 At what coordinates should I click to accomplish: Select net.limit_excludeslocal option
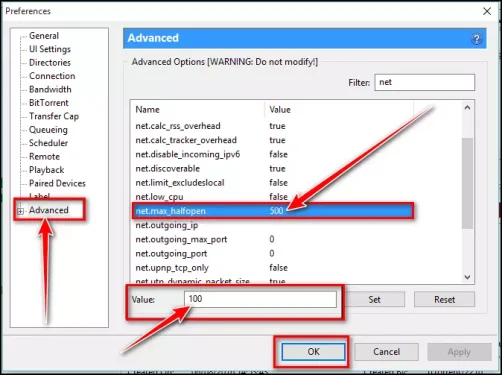tap(272, 183)
